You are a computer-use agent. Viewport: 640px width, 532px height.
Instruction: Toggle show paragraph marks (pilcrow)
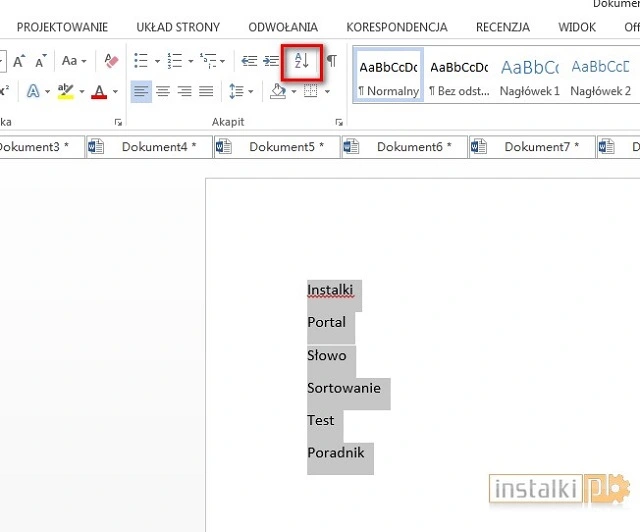[332, 61]
